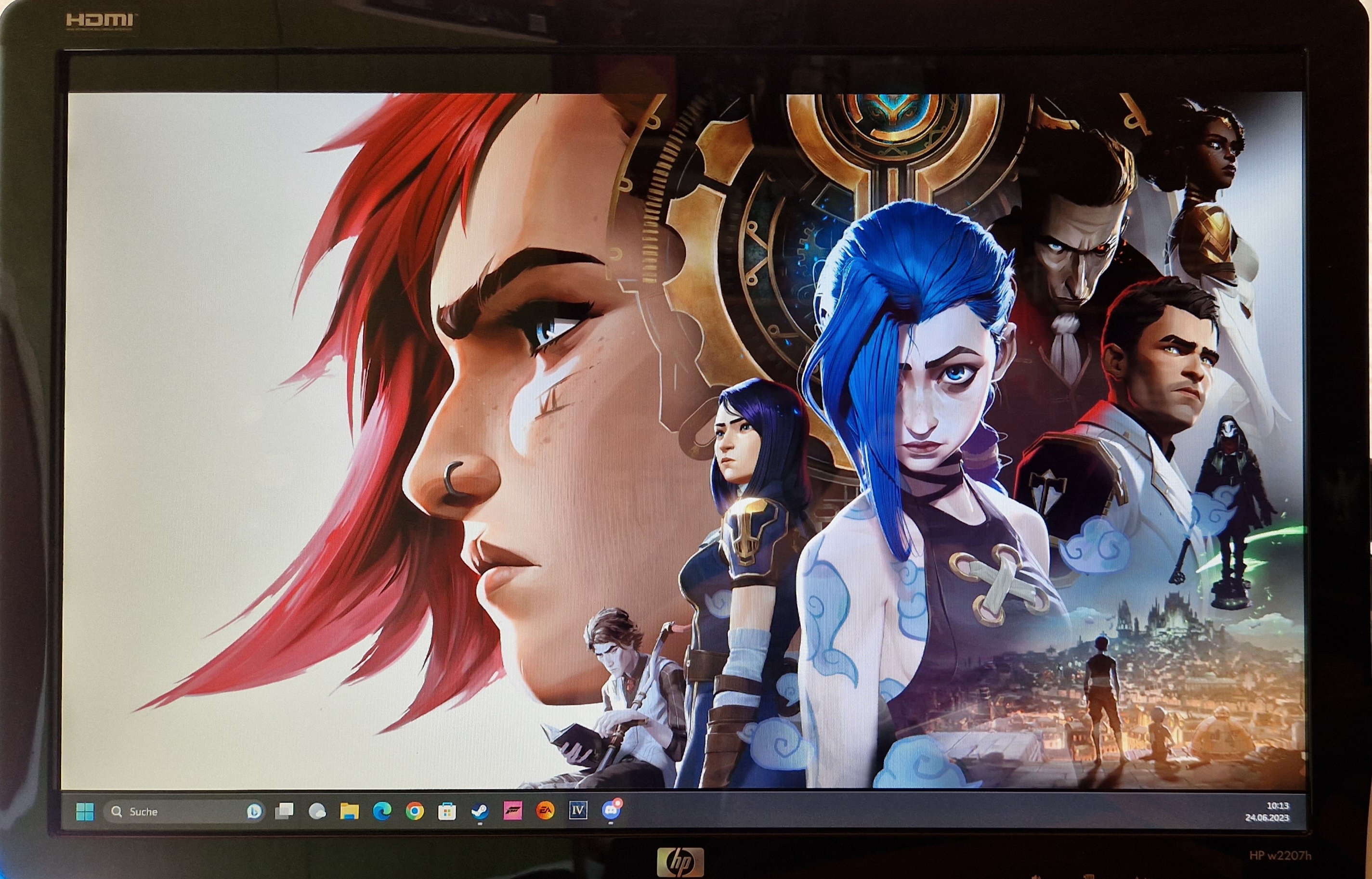Switch to the running Steam app

pos(480,811)
